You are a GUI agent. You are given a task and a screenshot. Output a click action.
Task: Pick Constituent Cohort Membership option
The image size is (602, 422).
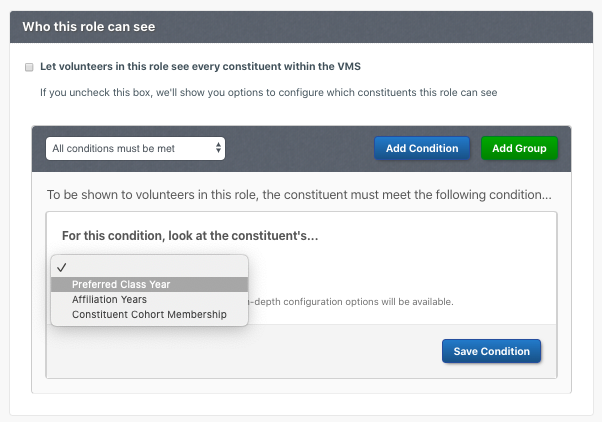point(150,314)
